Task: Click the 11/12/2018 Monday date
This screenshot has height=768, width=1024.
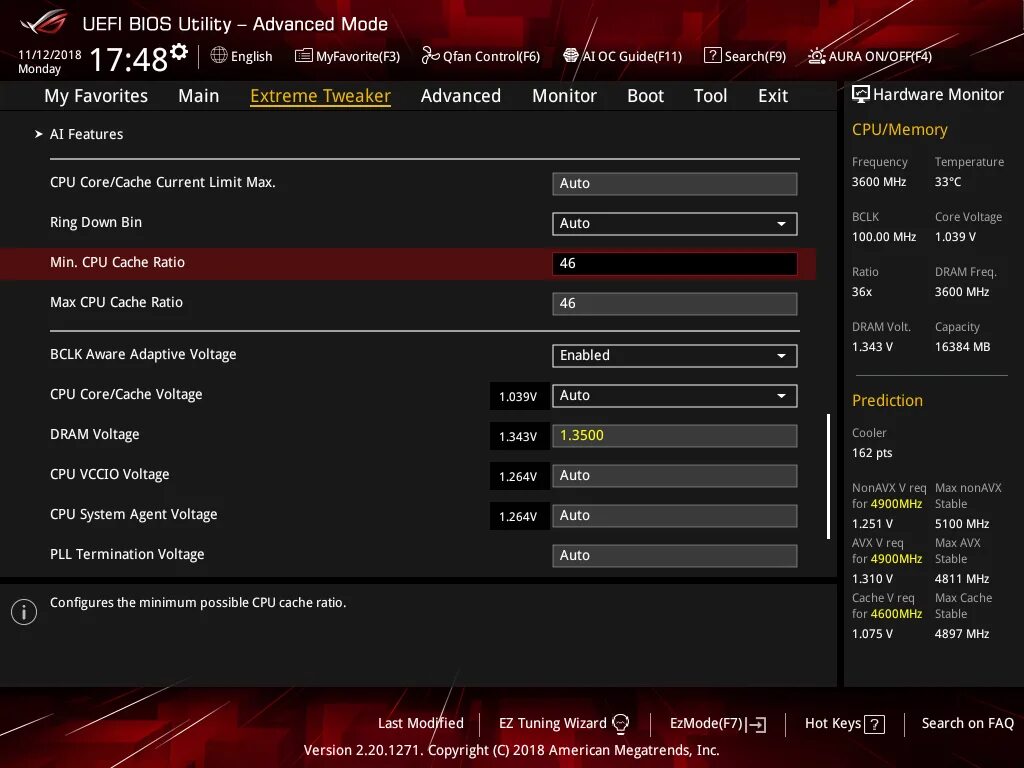Action: point(50,61)
